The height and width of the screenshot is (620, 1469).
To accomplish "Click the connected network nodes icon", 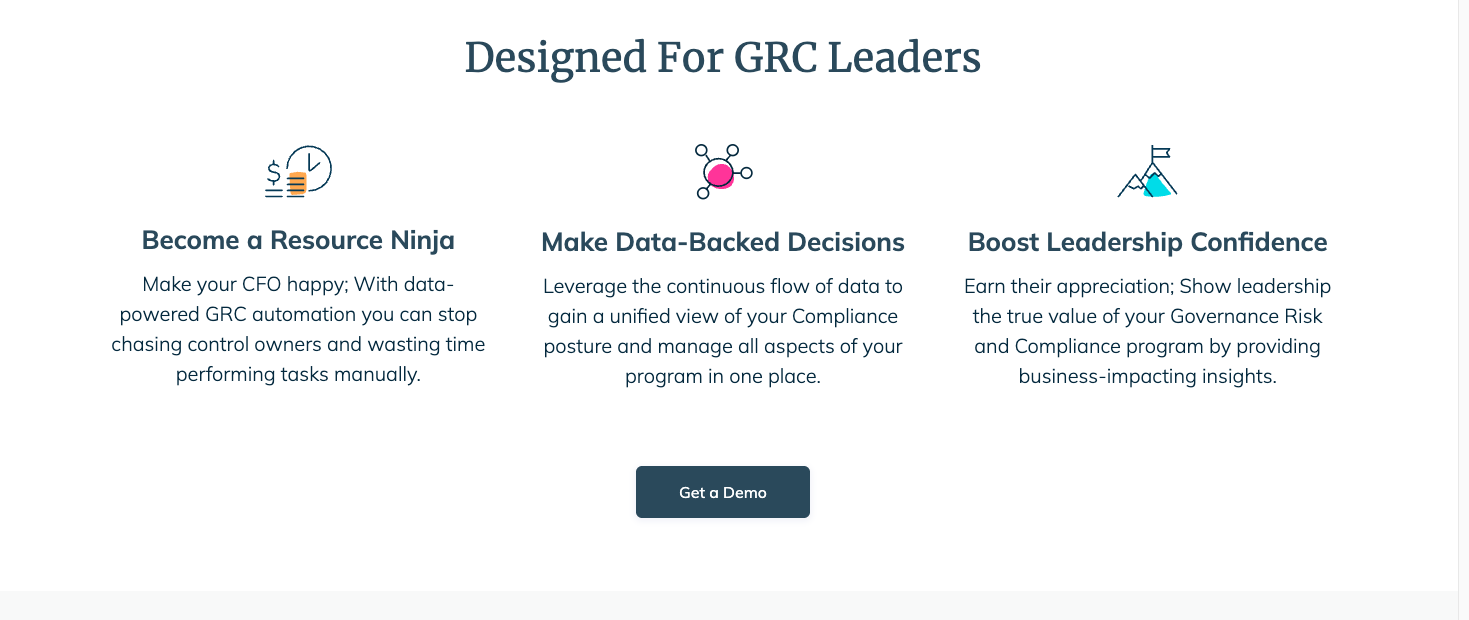I will (x=723, y=171).
